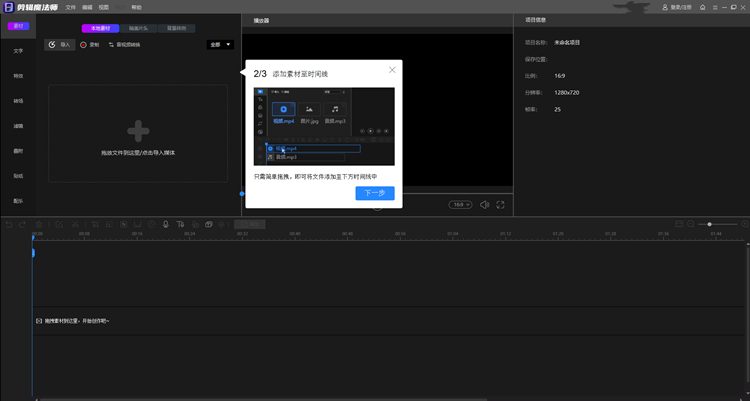This screenshot has width=750, height=401.
Task: Open the 文件 menu
Action: coord(70,7)
